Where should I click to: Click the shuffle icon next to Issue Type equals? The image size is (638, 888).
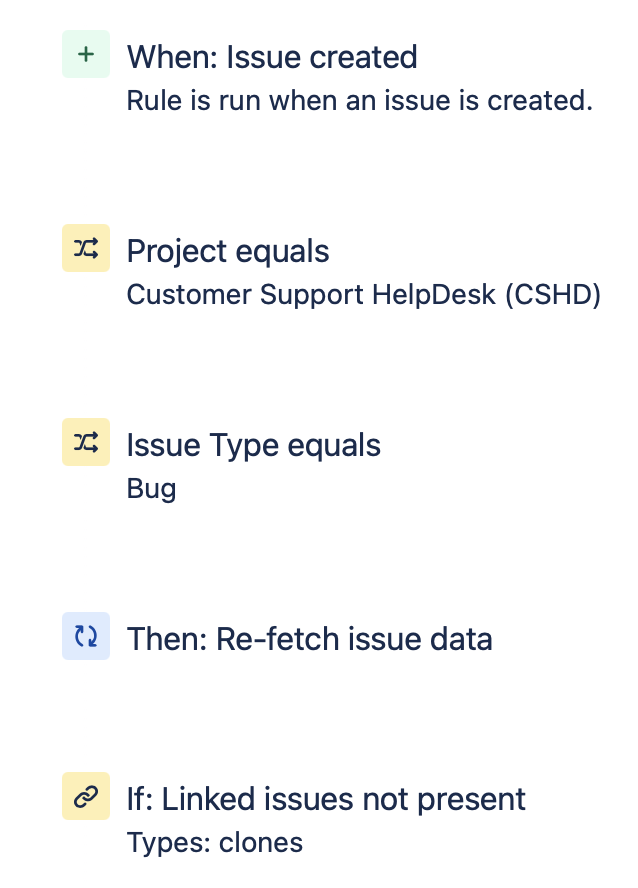coord(85,441)
